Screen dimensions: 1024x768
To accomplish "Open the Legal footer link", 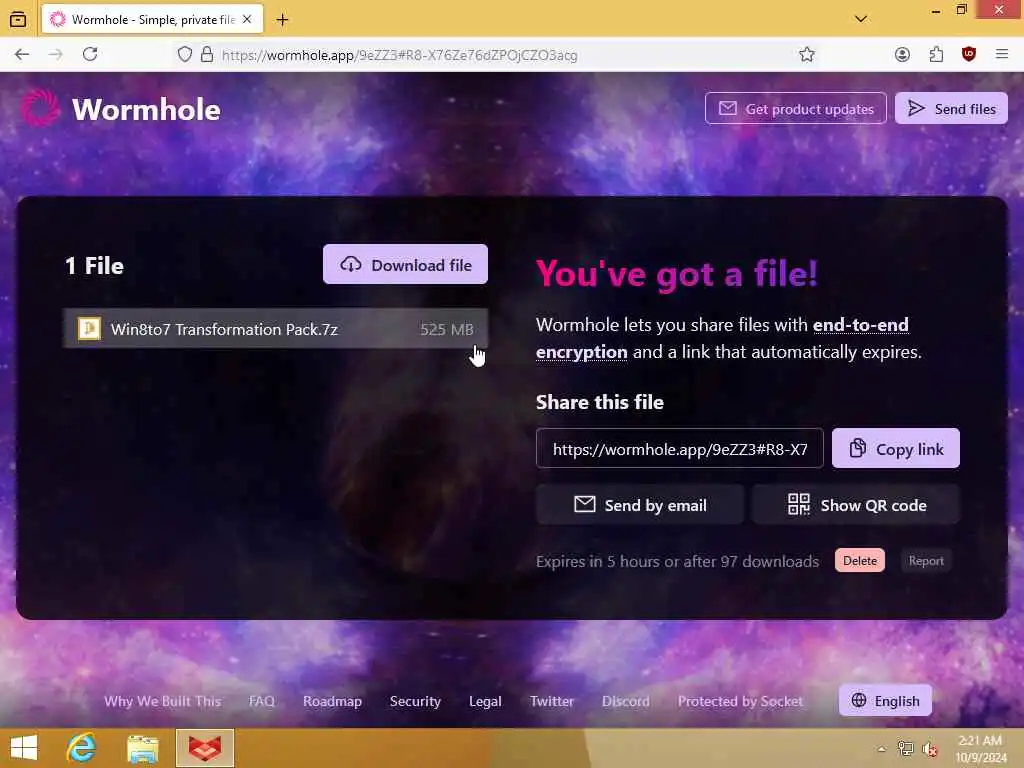I will coord(485,701).
